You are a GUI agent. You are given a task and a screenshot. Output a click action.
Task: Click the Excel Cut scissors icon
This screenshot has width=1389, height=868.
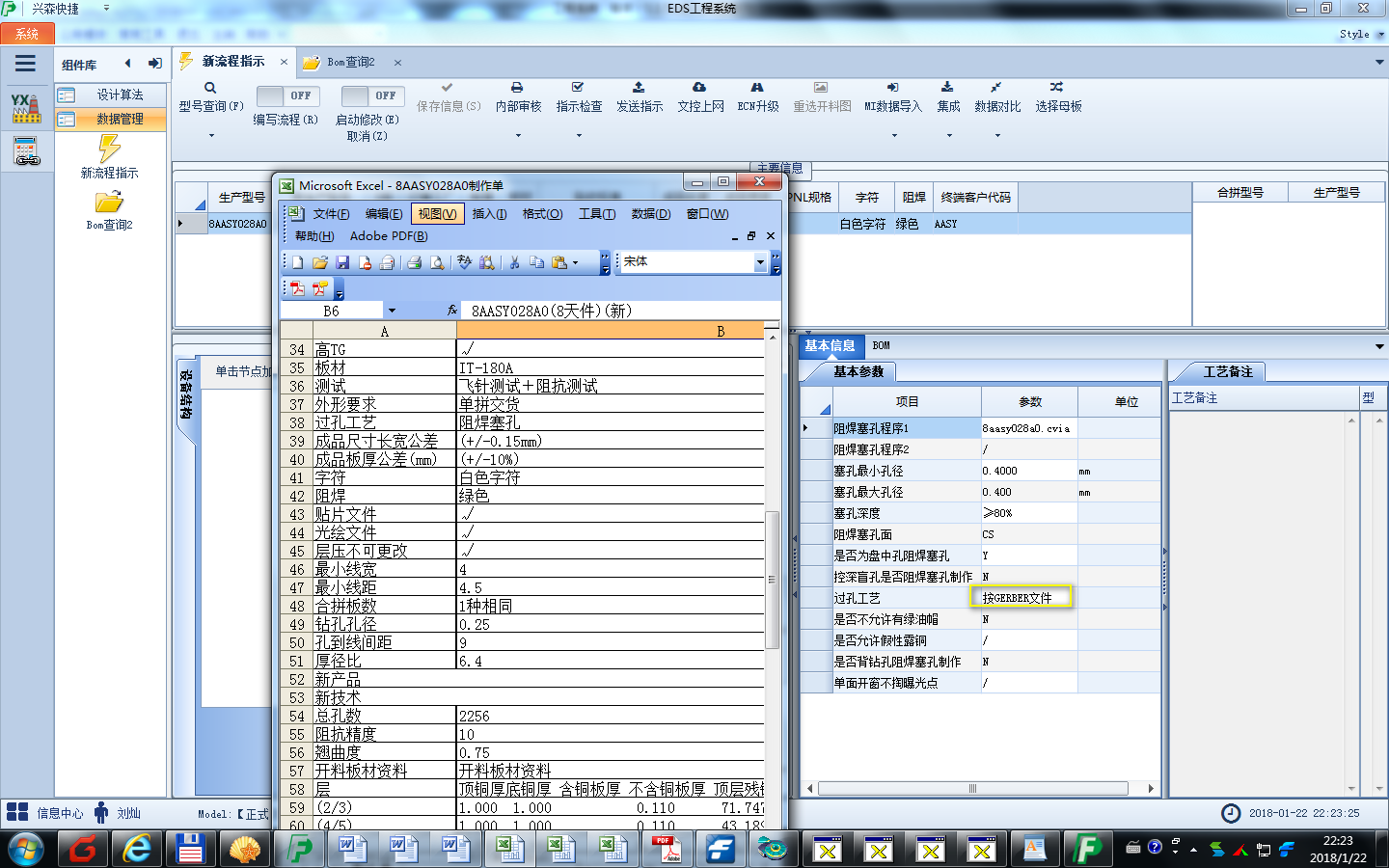coord(514,262)
